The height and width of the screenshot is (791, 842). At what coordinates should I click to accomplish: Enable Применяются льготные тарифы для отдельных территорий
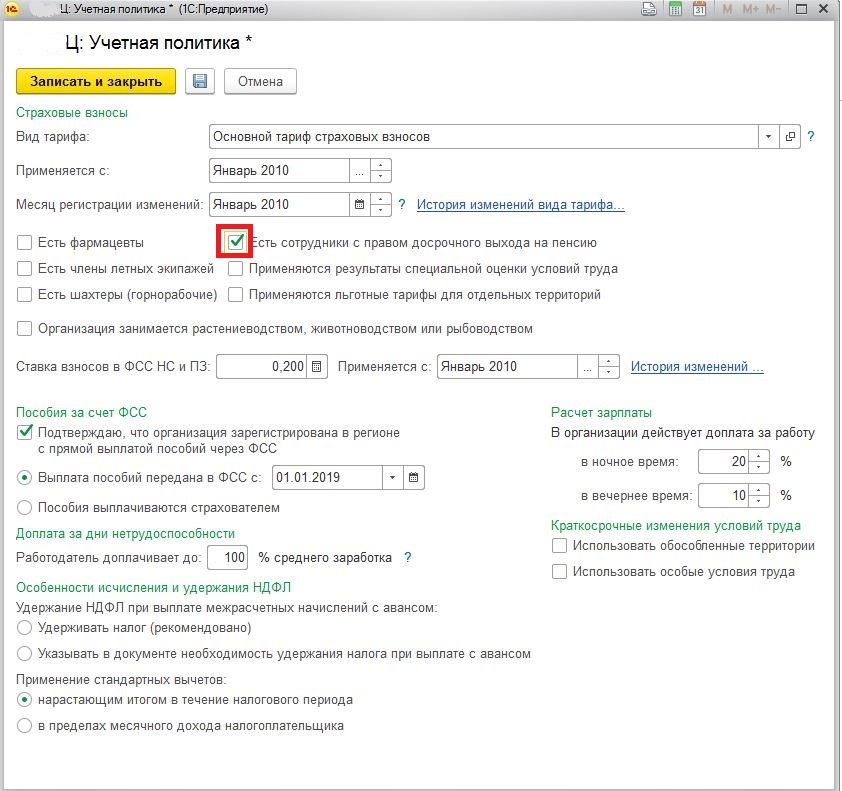point(235,294)
